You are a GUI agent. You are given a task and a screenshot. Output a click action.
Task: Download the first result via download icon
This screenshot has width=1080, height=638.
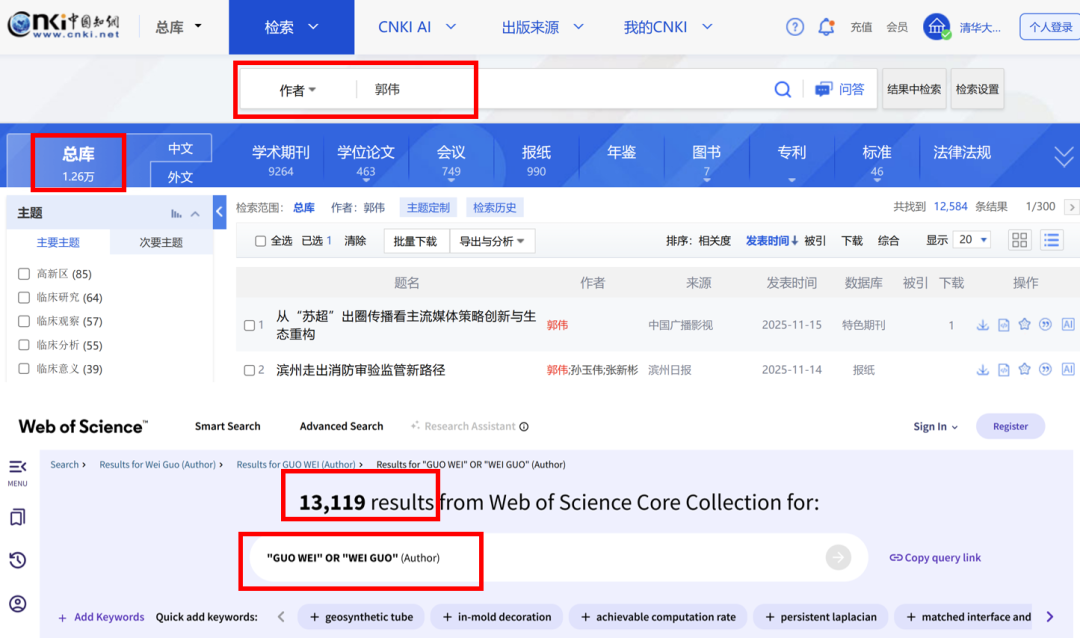[983, 325]
